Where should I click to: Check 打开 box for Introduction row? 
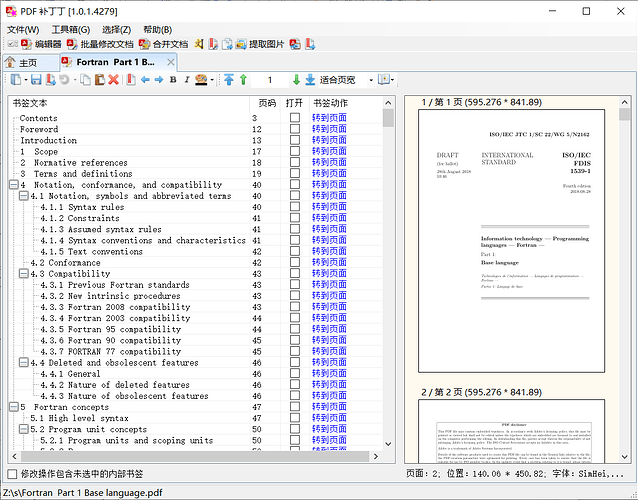pyautogui.click(x=295, y=140)
